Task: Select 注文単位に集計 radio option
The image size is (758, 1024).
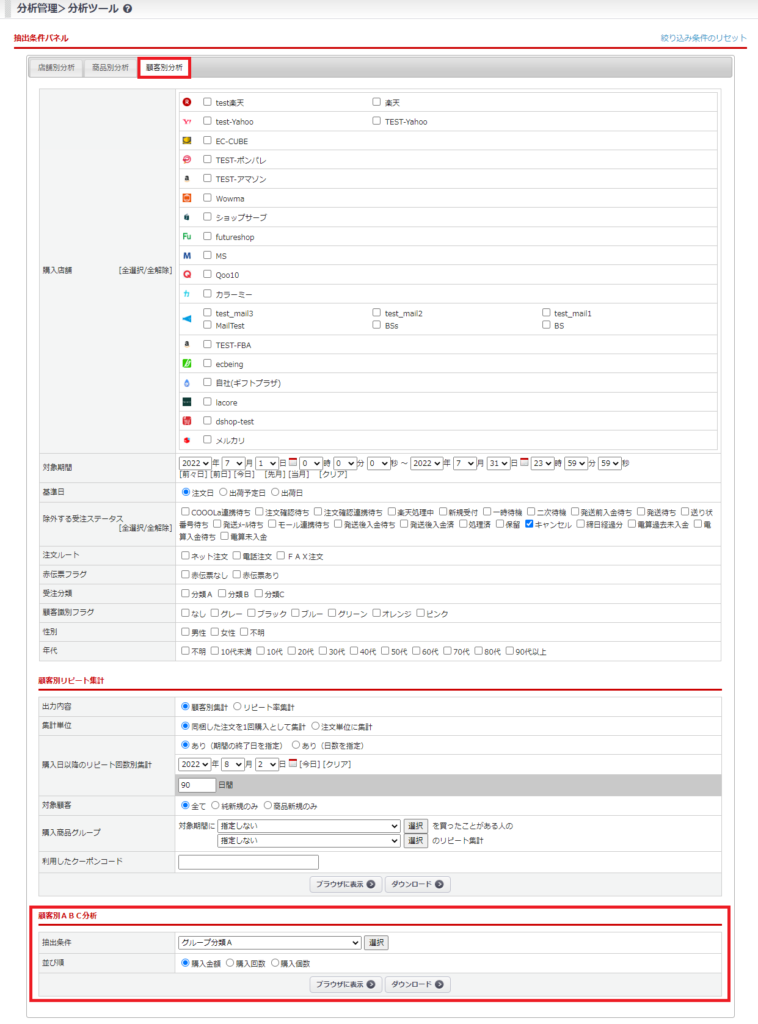Action: 315,726
